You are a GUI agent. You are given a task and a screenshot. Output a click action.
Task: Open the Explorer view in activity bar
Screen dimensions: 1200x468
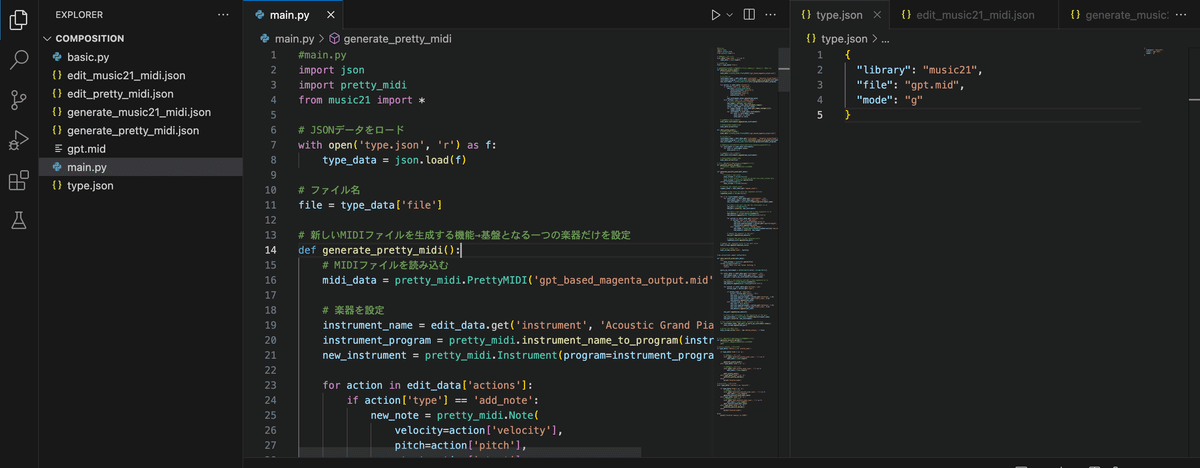tap(18, 19)
